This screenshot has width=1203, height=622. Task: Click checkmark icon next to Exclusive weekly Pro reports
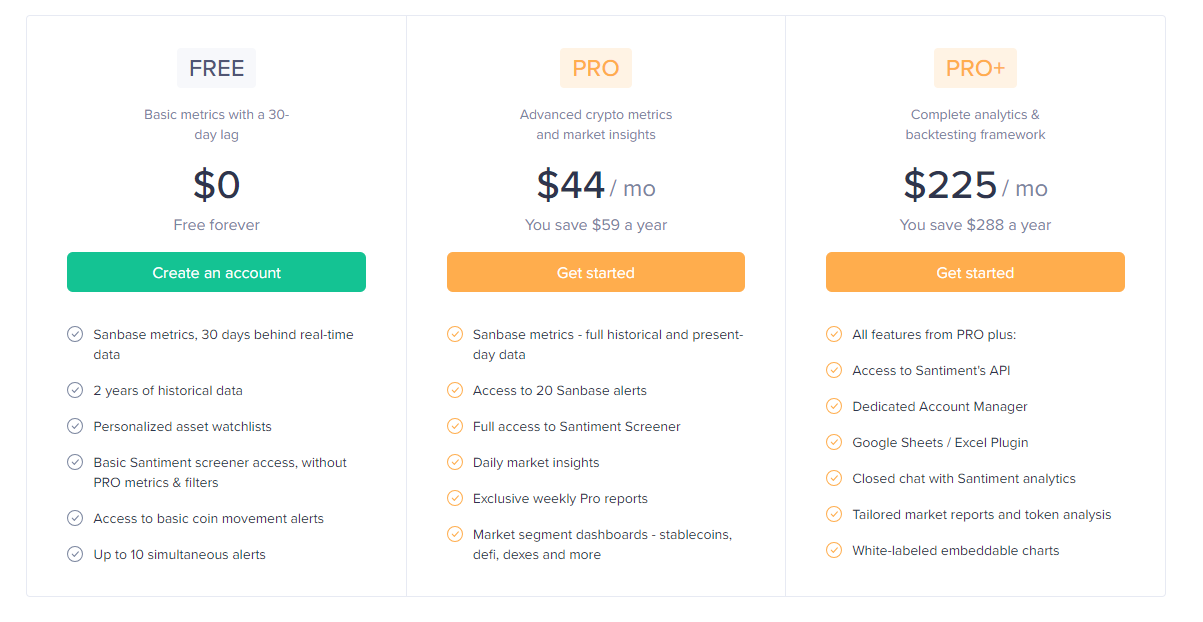tap(455, 498)
